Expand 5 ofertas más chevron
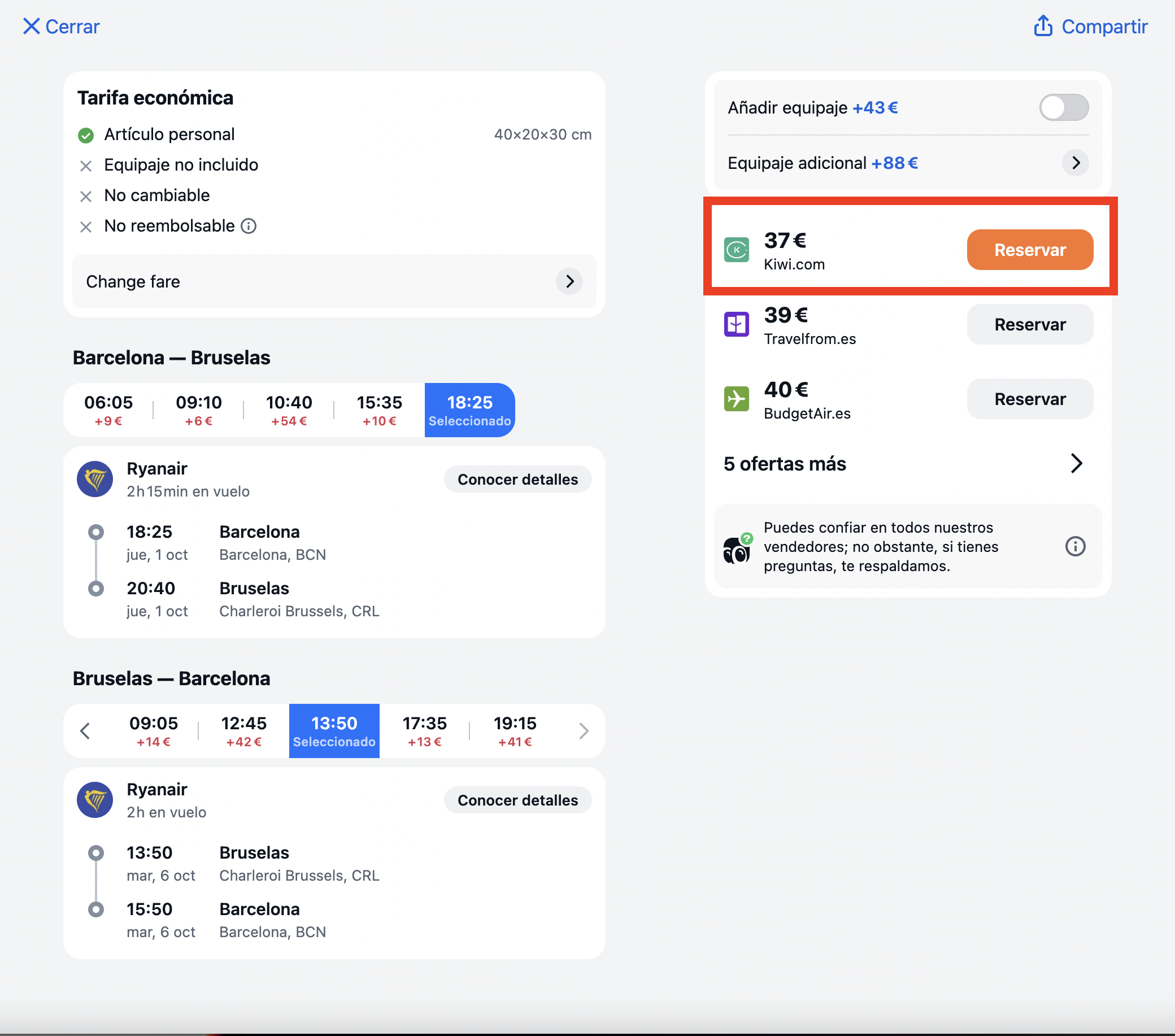 (1076, 463)
